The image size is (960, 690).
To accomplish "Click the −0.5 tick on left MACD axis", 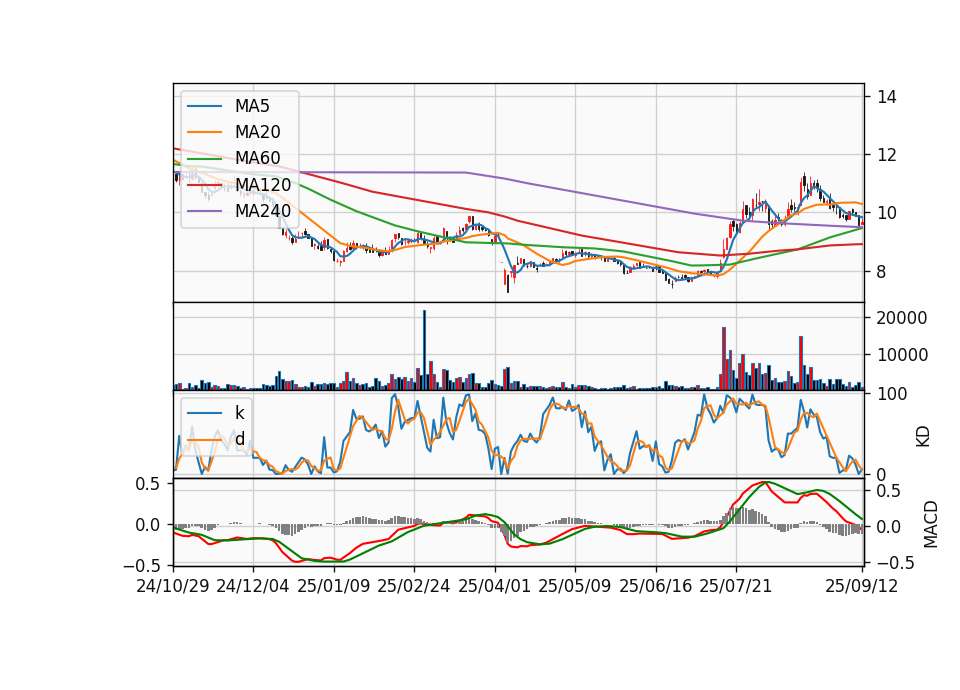I will (142, 565).
